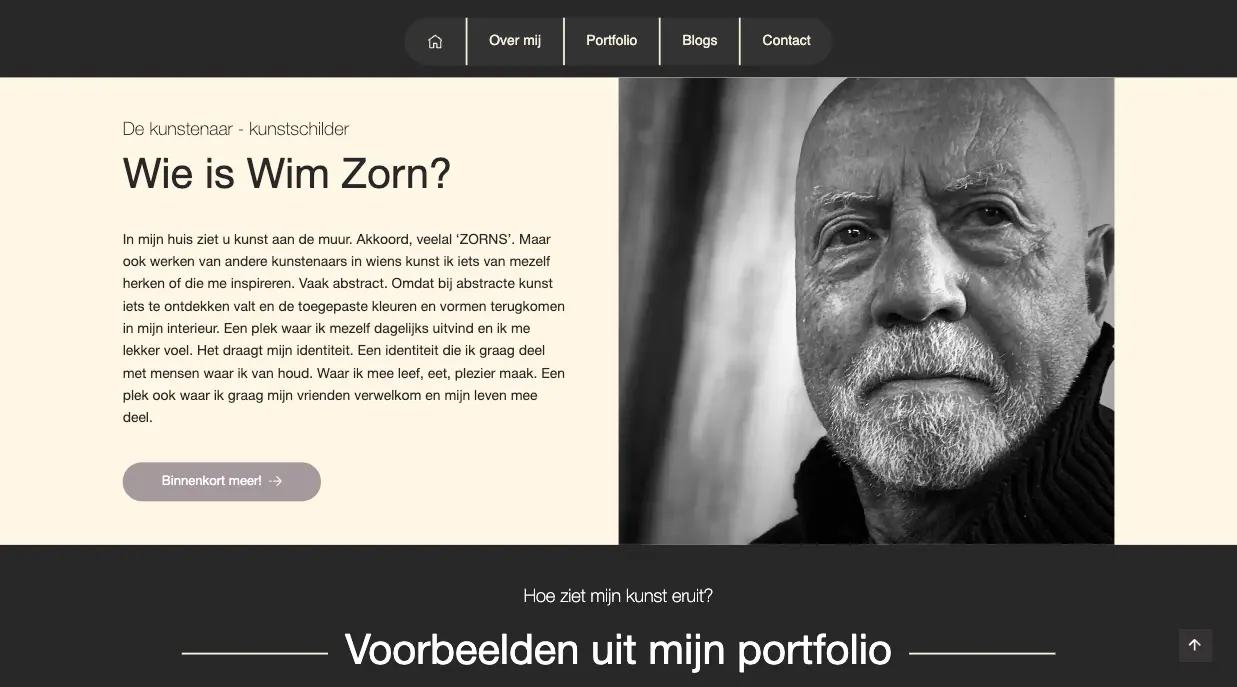Click the word 'ZORNS' in the paragraph
This screenshot has width=1237, height=687.
click(493, 239)
